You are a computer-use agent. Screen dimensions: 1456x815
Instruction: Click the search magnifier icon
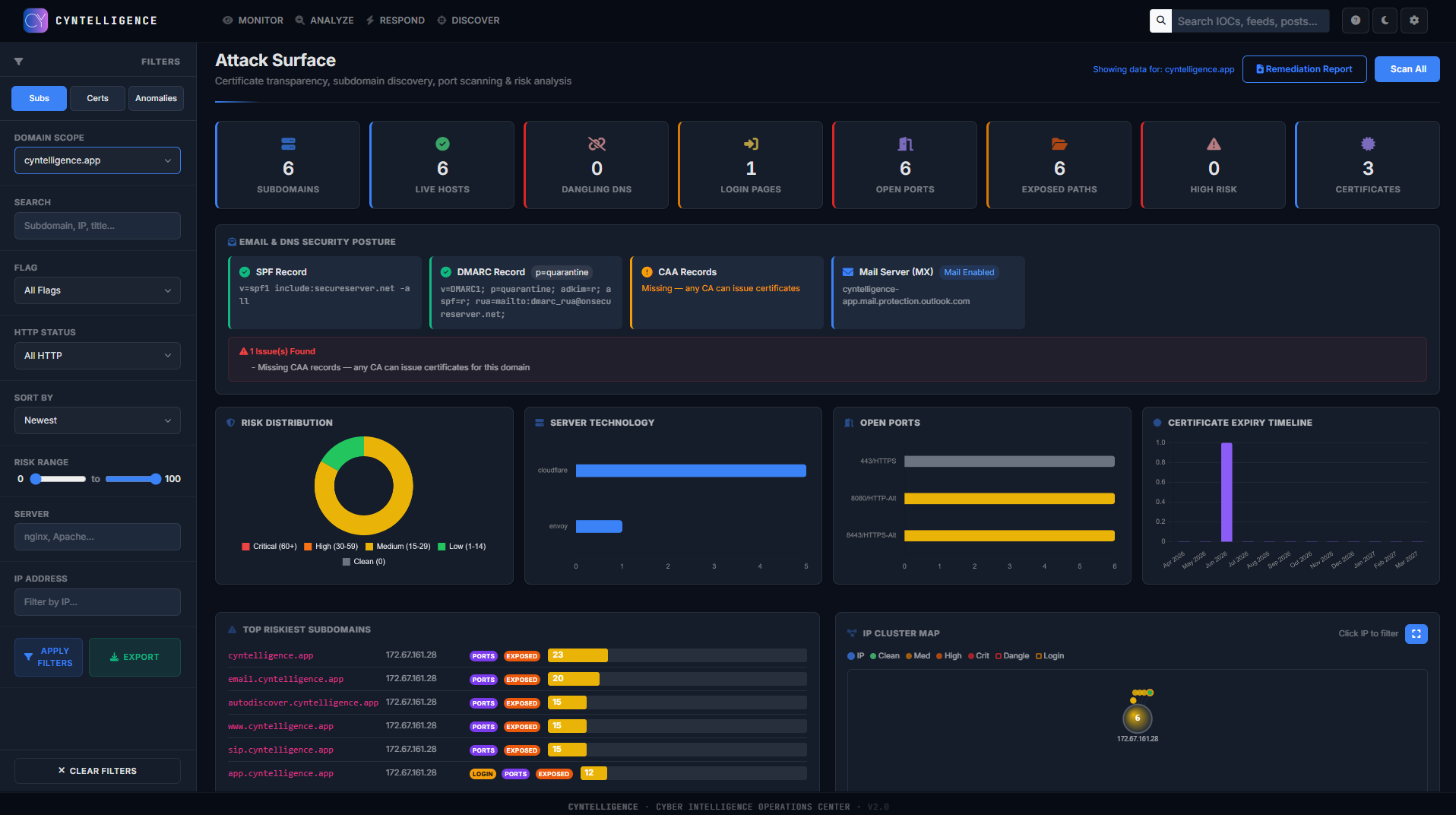1160,21
